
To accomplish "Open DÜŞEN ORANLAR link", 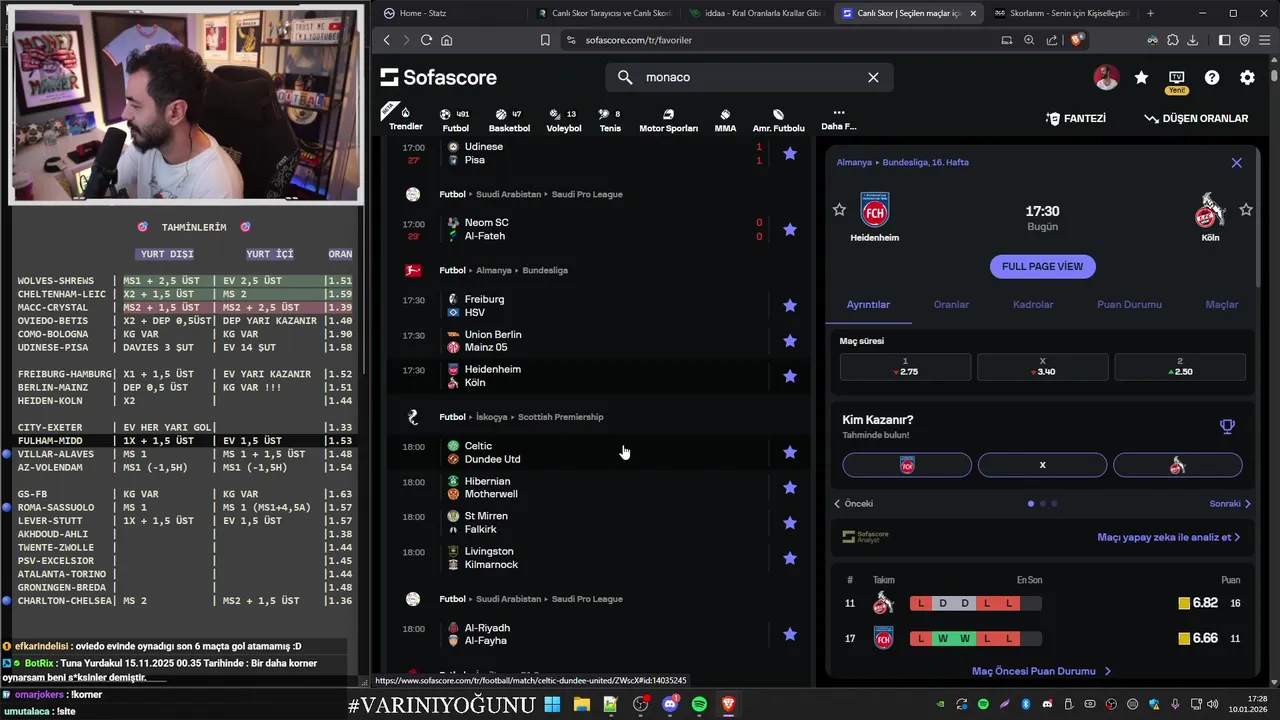I will 1196,118.
